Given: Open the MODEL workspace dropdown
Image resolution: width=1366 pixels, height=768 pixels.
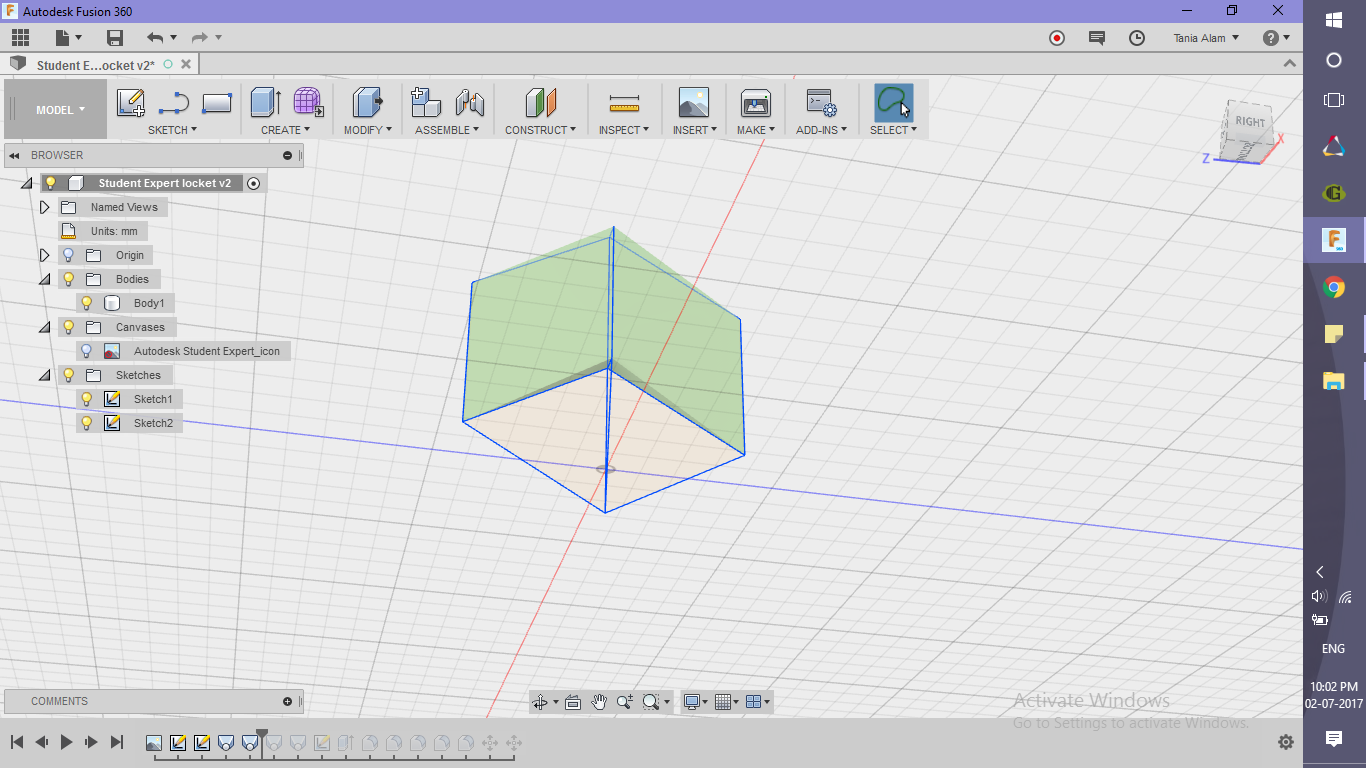Looking at the screenshot, I should pyautogui.click(x=60, y=110).
